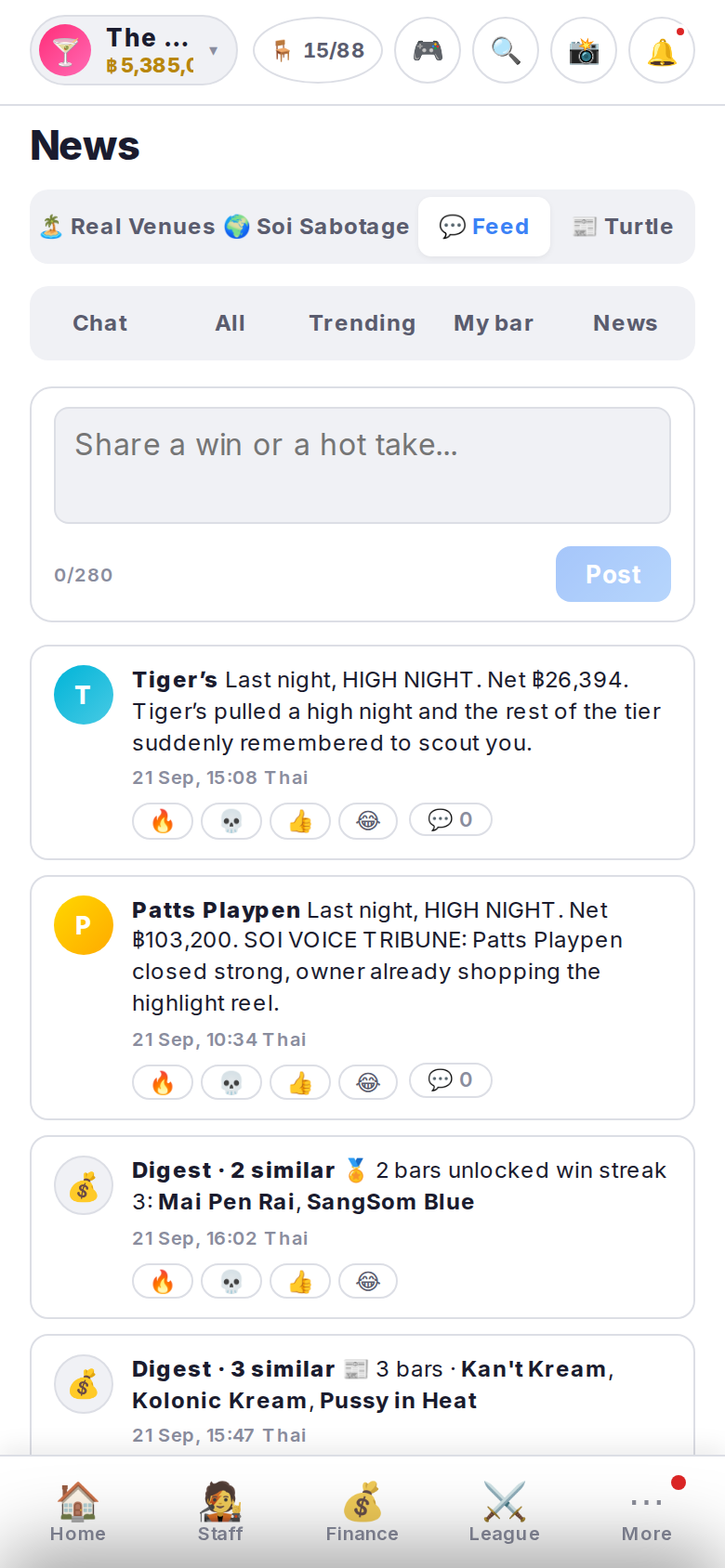This screenshot has width=725, height=1568.
Task: Toggle skull reaction on the Mai Pen Rai digest
Action: (231, 1282)
